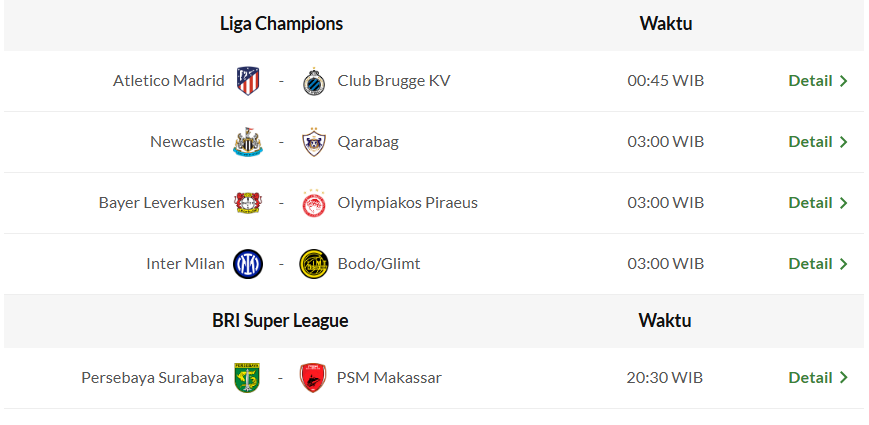The height and width of the screenshot is (425, 869).
Task: Click the Club Brugge KV logo
Action: 314,81
